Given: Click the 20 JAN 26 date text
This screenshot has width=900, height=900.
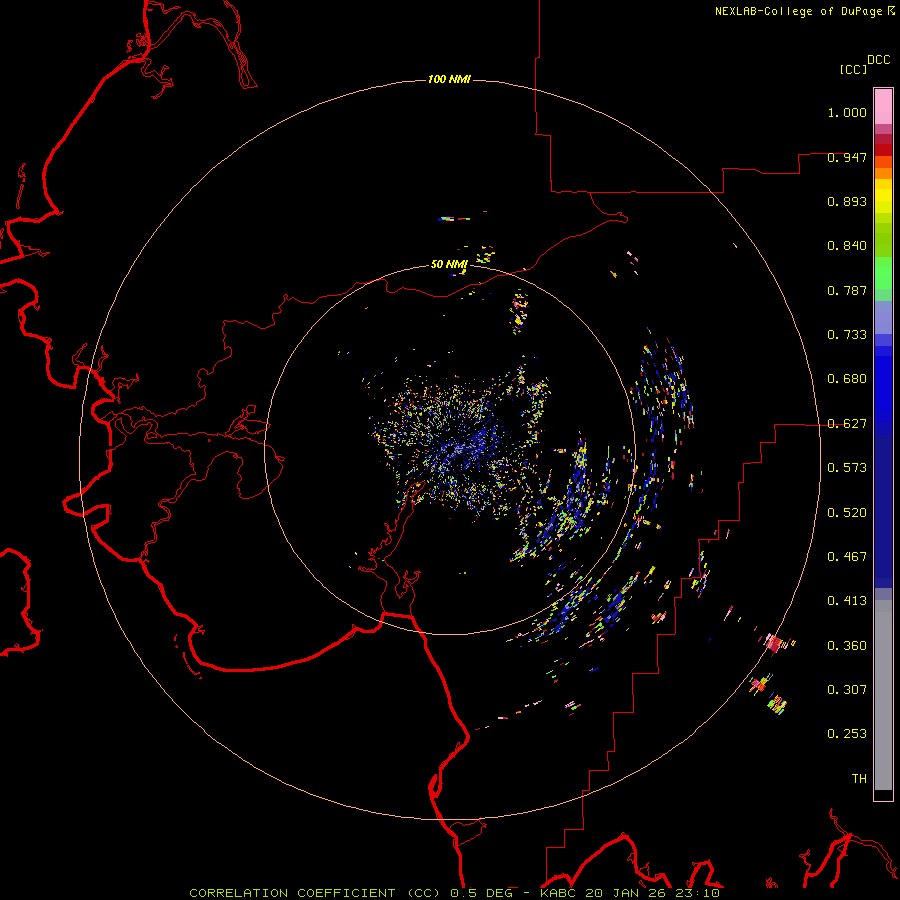Looking at the screenshot, I should tap(627, 893).
